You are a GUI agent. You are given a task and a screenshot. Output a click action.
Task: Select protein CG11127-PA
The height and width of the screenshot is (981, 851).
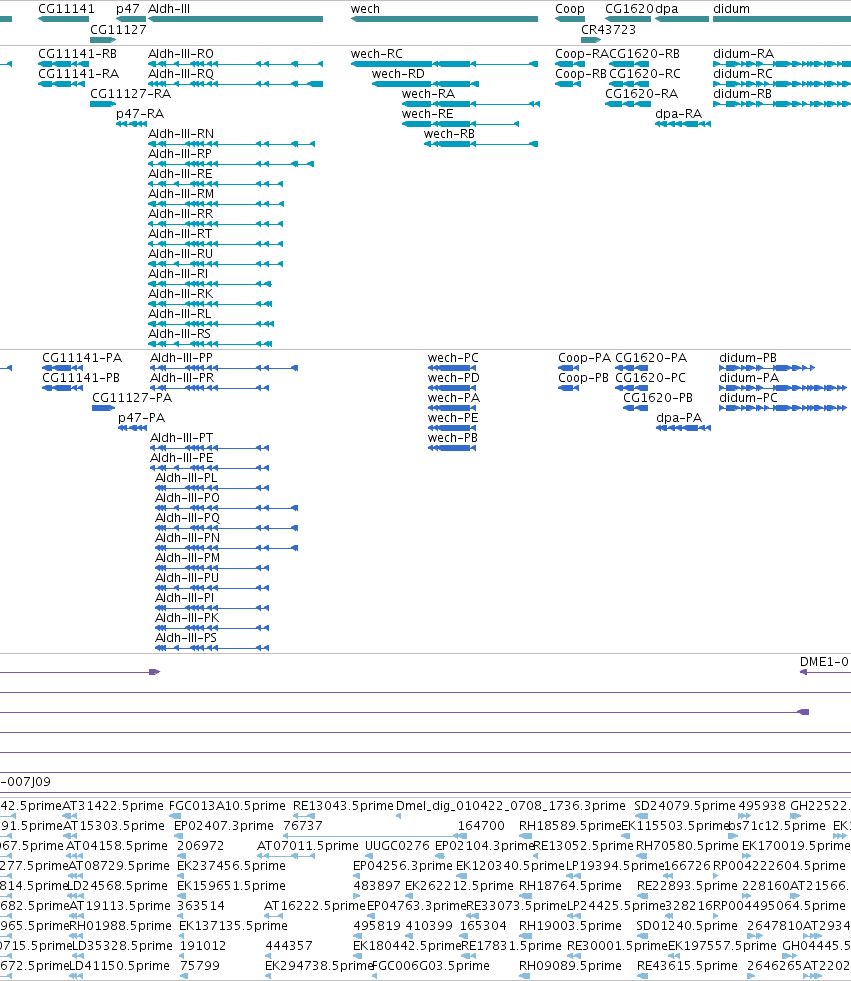coord(103,408)
